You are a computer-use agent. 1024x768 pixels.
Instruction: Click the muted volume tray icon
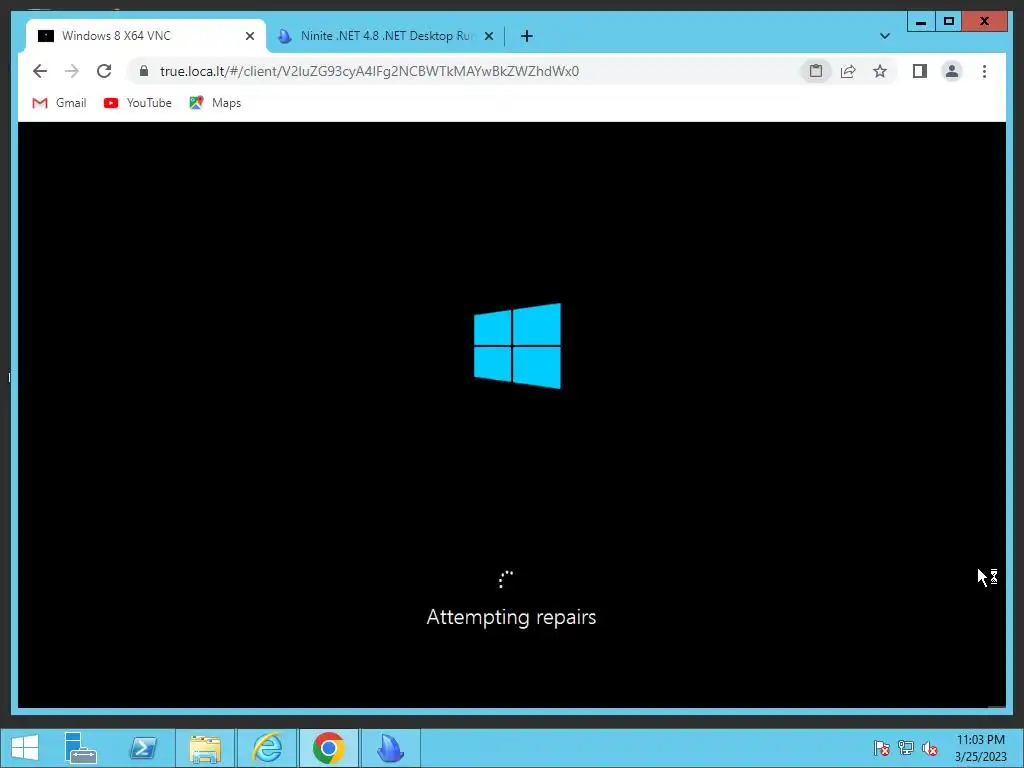coord(930,748)
